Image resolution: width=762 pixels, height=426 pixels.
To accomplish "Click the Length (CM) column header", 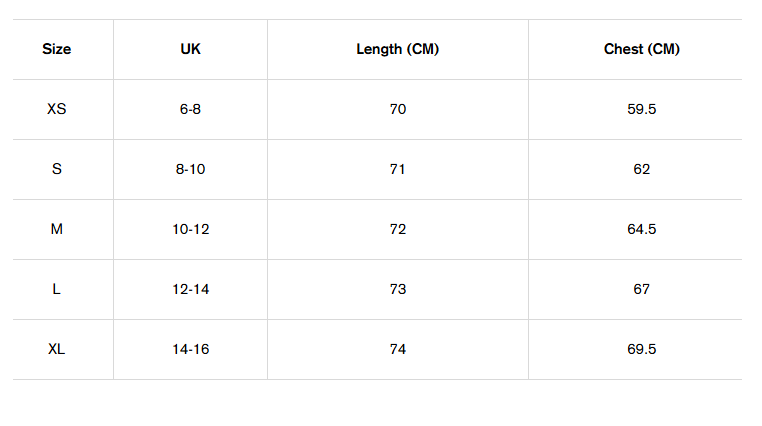I will click(x=397, y=49).
